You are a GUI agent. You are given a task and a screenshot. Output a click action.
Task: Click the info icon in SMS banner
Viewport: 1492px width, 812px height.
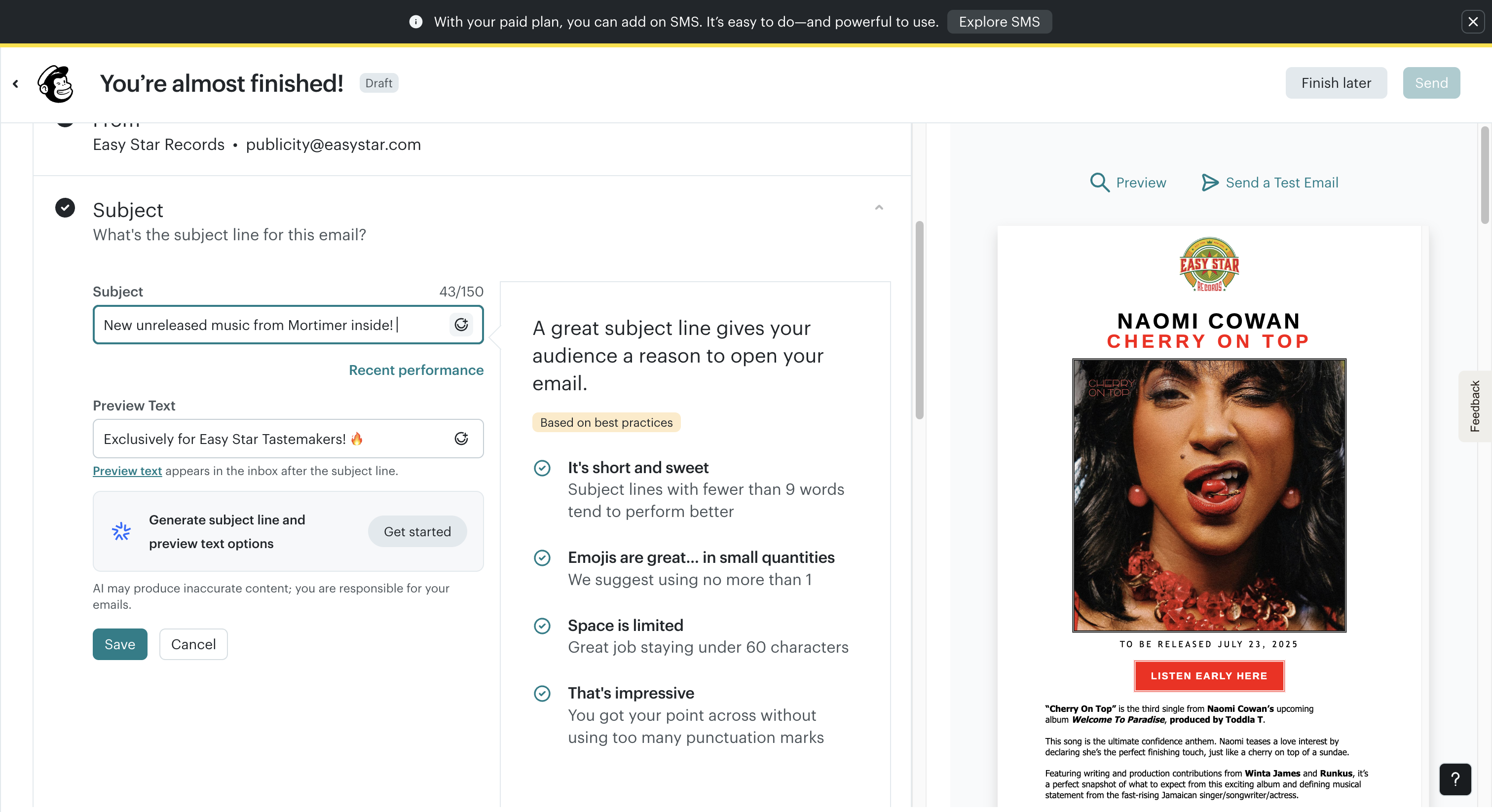[x=415, y=22]
